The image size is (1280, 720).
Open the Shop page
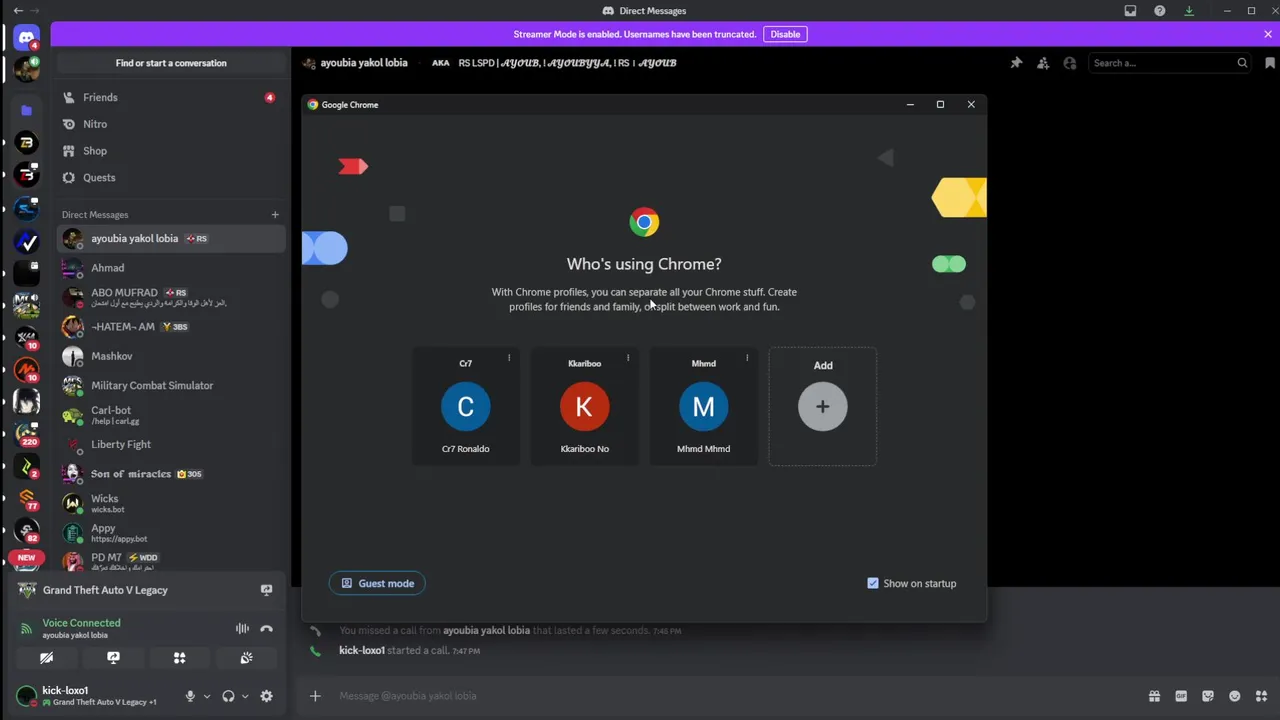tap(171, 151)
